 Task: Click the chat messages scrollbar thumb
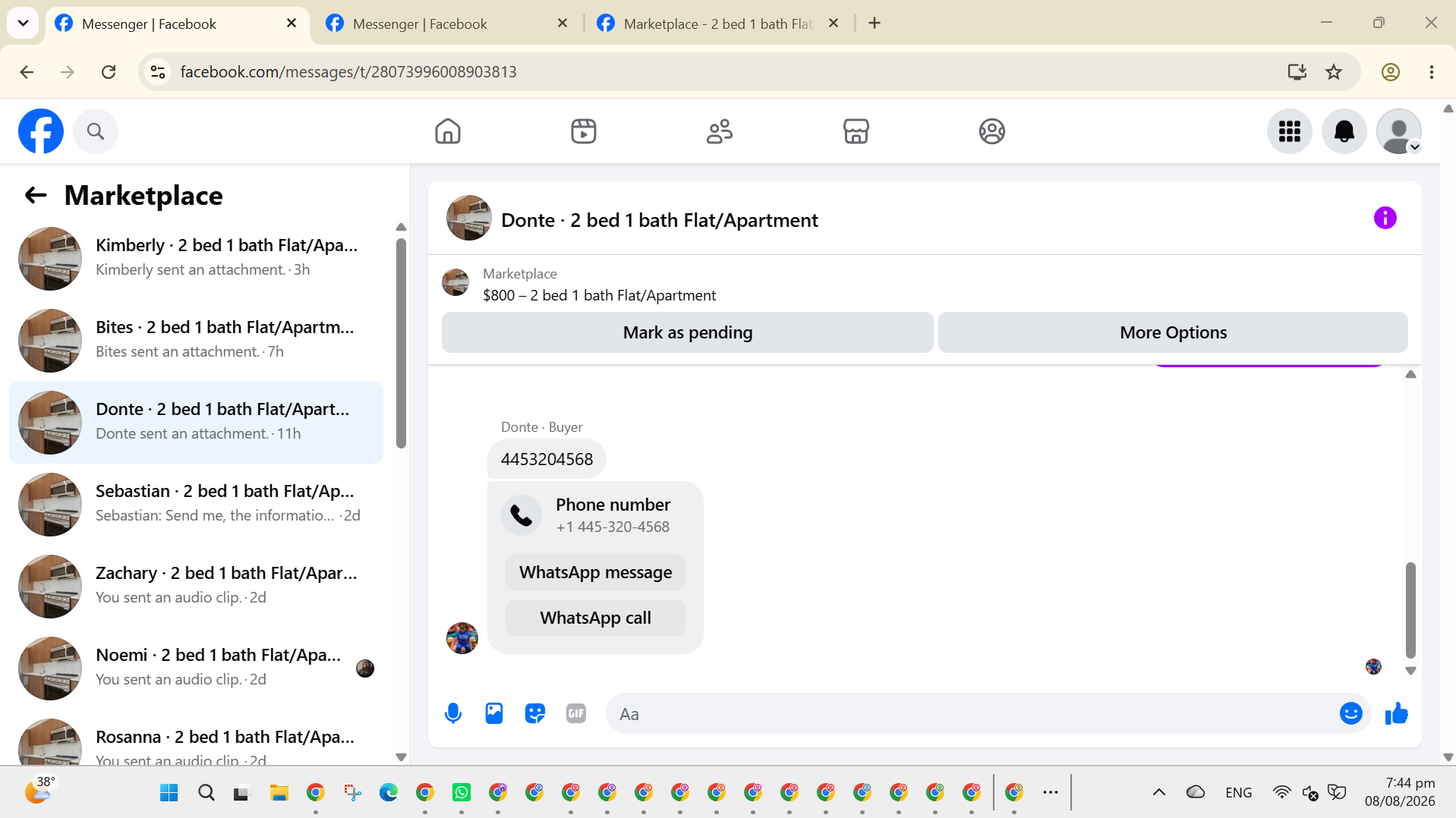tap(1410, 610)
